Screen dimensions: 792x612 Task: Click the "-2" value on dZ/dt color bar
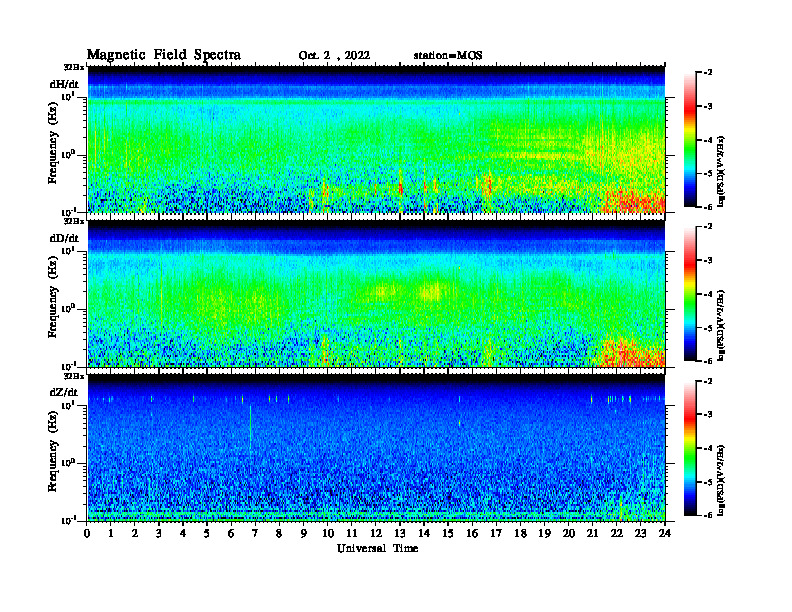(708, 381)
